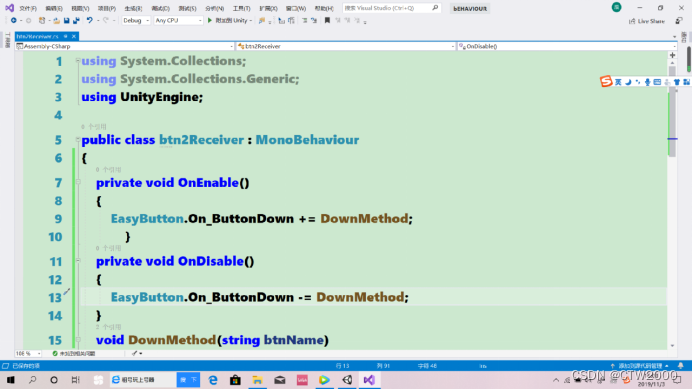Open the 工具(T) Tools menu
Viewport: 693px width, 390px height.
241,8
